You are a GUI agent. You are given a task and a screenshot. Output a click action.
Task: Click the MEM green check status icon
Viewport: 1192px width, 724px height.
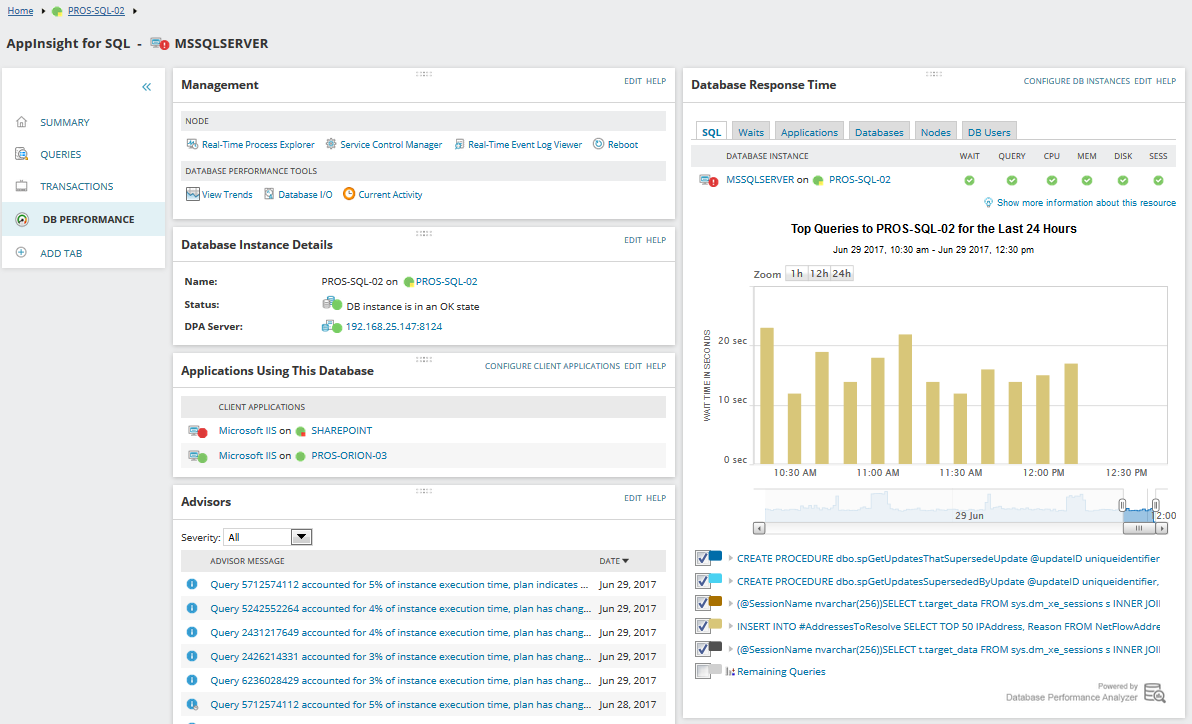tap(1087, 180)
